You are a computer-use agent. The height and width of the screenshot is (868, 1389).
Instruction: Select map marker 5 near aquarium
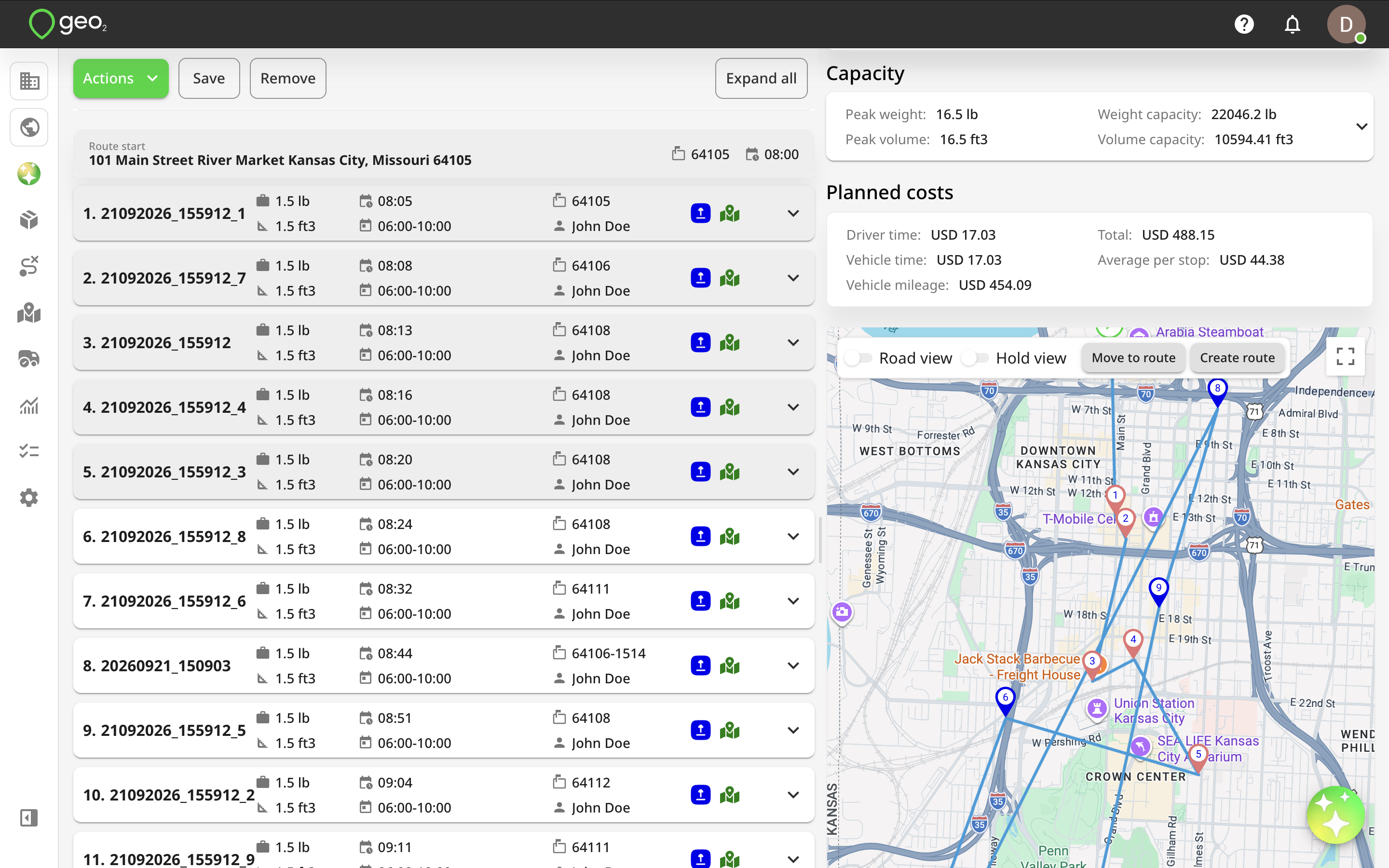(x=1198, y=757)
